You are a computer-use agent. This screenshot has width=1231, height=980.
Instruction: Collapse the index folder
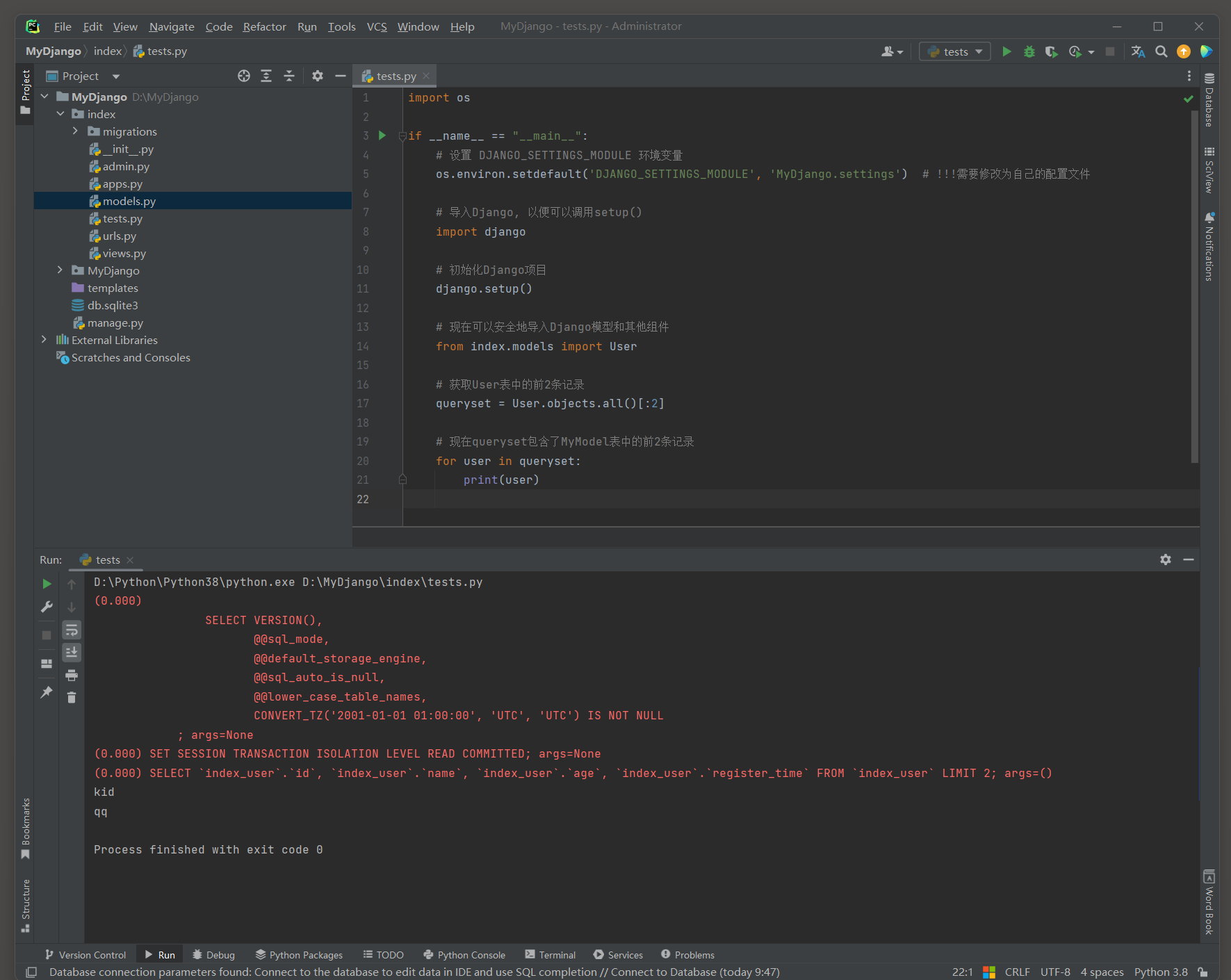click(60, 114)
